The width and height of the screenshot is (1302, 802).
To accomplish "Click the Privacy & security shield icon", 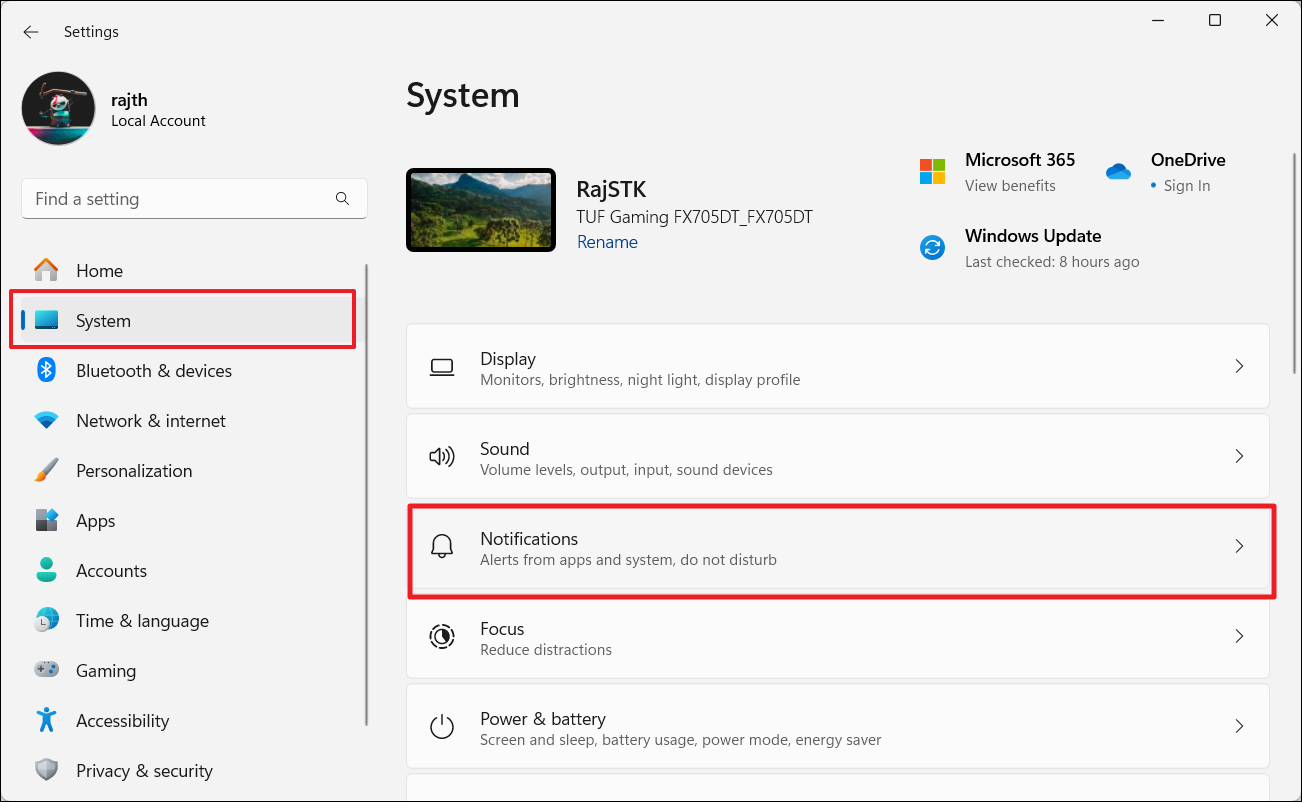I will [x=46, y=771].
